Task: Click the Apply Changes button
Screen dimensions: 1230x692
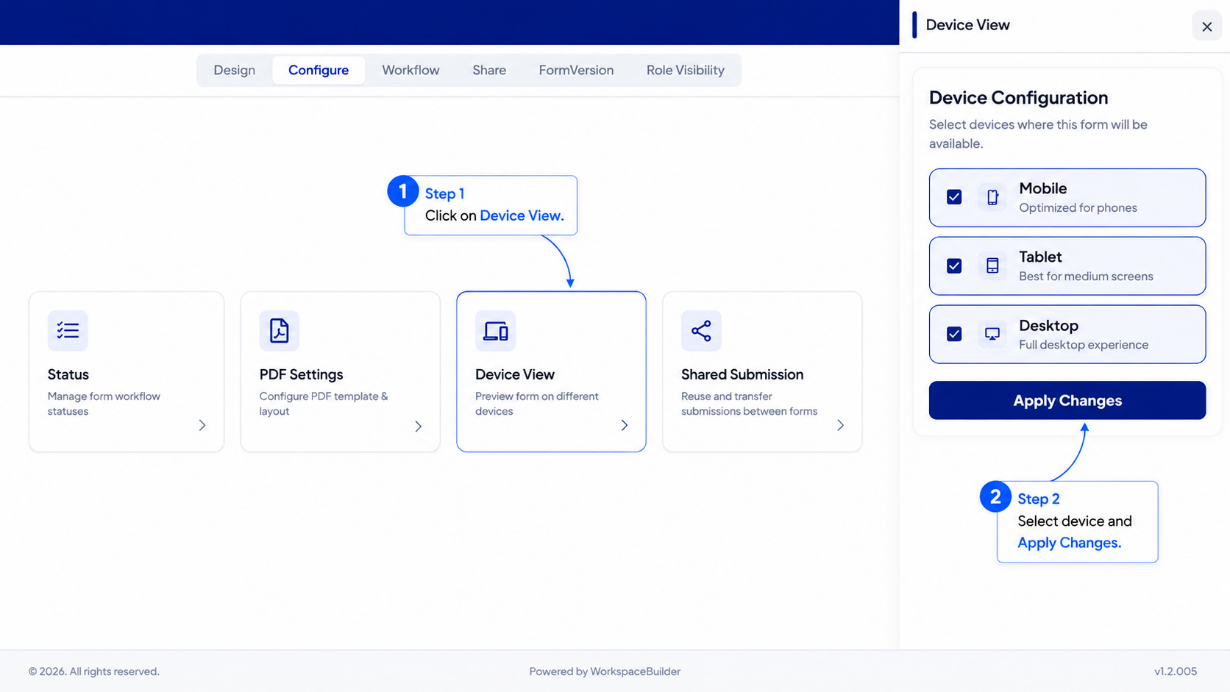Action: click(1067, 400)
